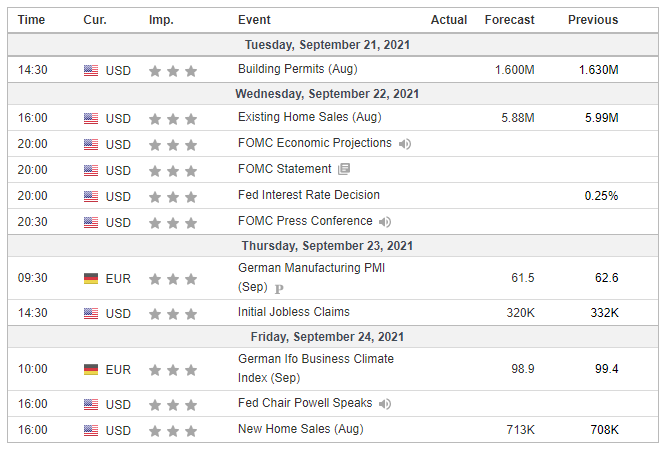Open Building Permits (Aug) event
Viewport: 669px width, 449px height.
(297, 69)
